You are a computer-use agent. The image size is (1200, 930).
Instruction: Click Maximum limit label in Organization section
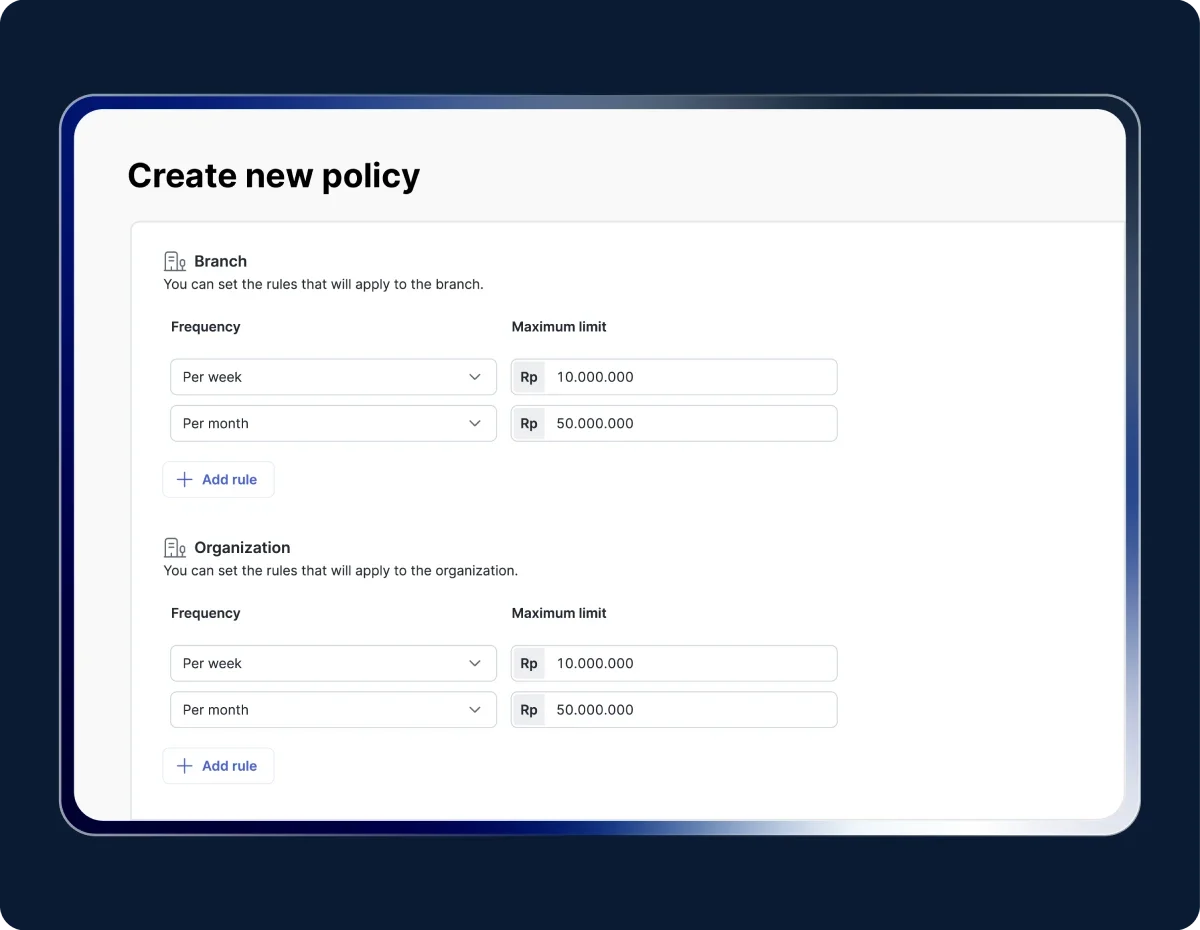[x=559, y=613]
